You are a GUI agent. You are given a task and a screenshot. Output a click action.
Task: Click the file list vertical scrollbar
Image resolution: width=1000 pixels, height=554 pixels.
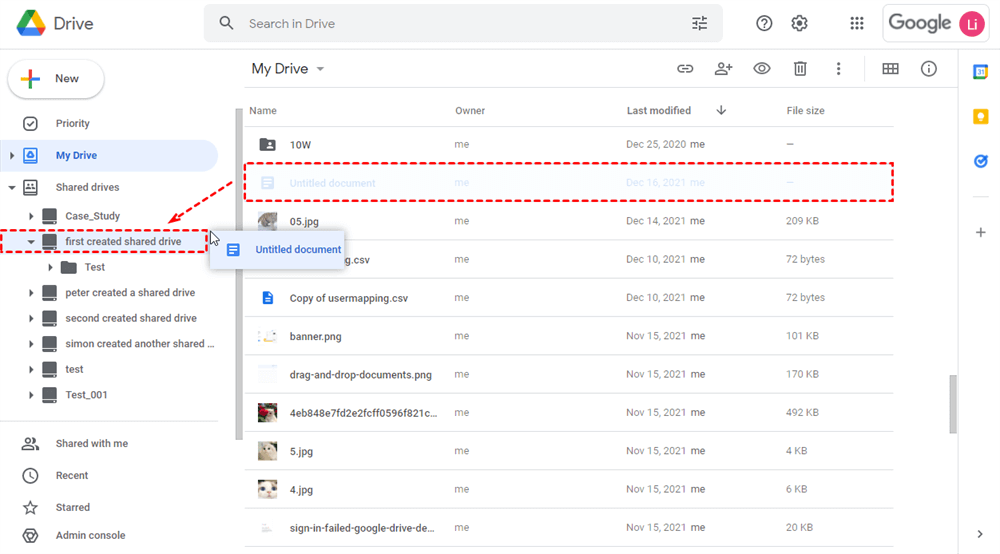pos(953,404)
